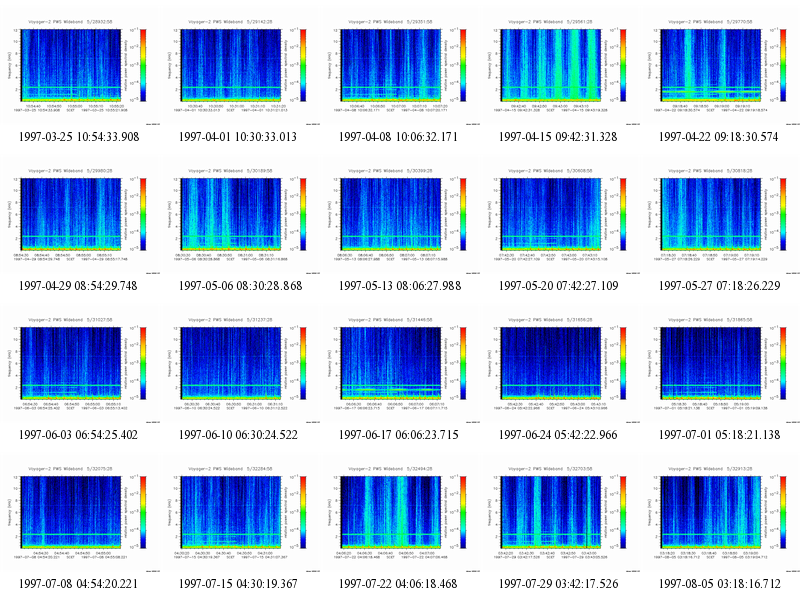Click the caption text 1997-05-13 08:06:27.988
The width and height of the screenshot is (800, 596).
[400, 286]
